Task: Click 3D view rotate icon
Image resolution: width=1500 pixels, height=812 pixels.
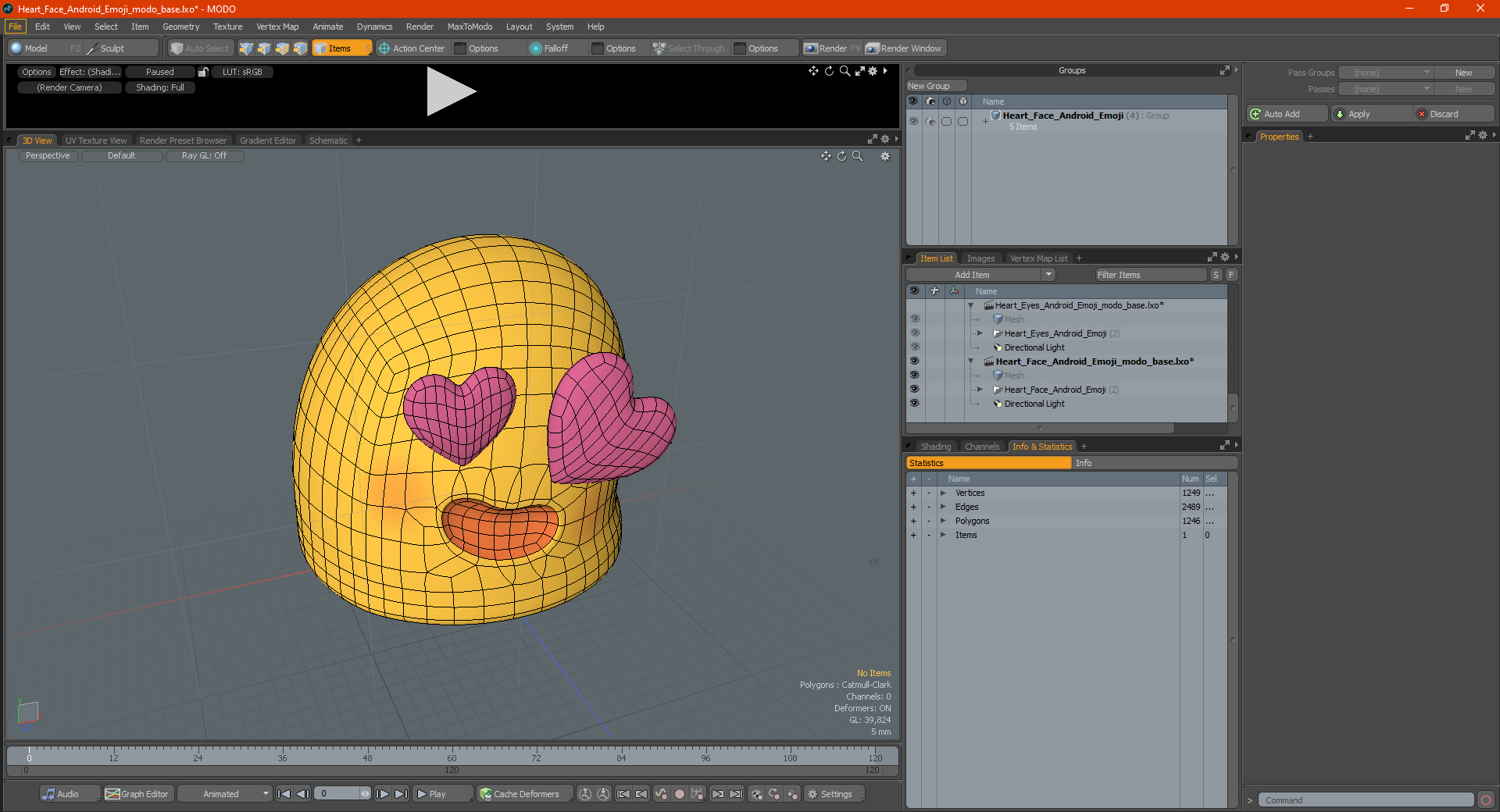Action: [x=841, y=156]
